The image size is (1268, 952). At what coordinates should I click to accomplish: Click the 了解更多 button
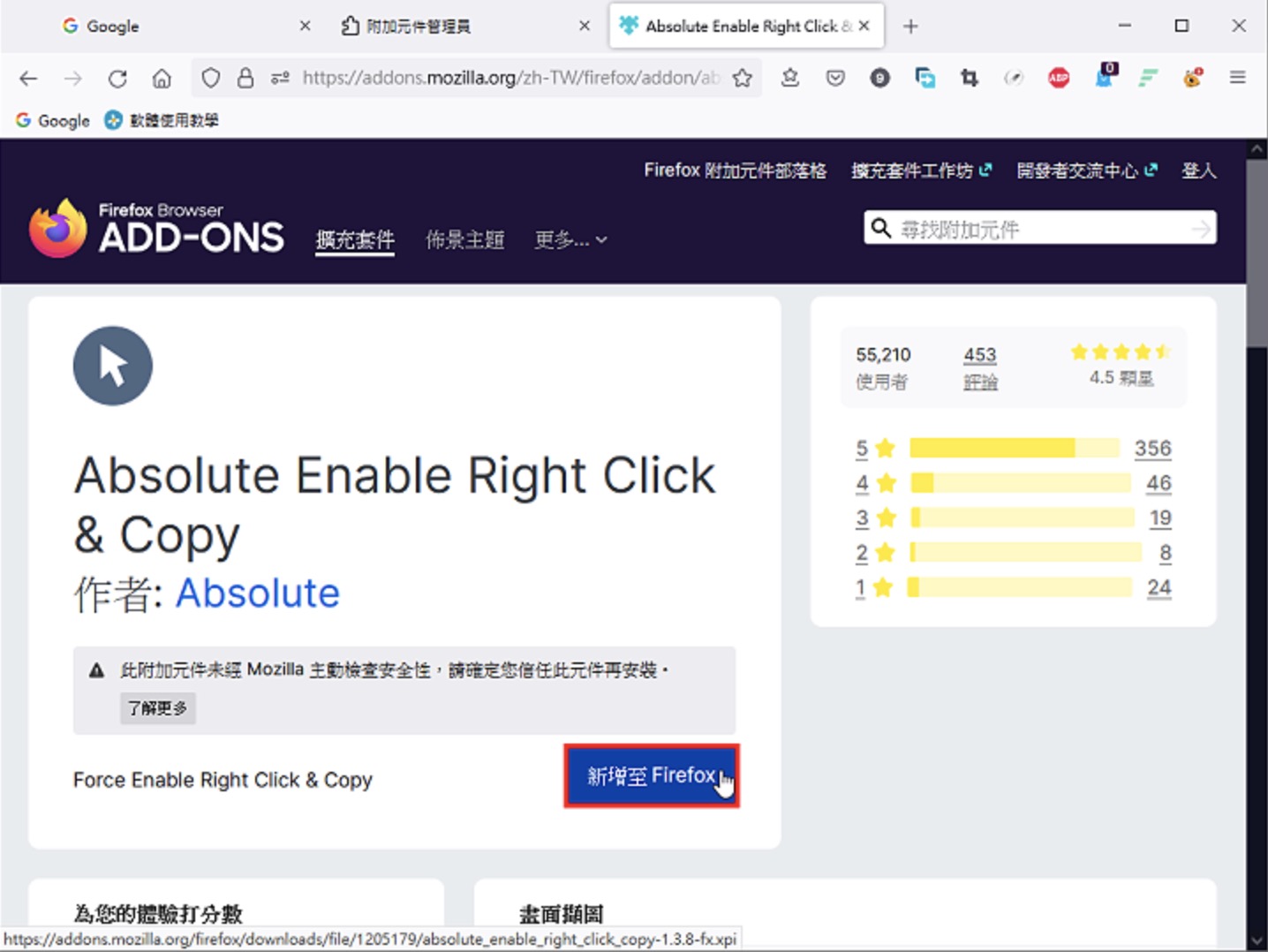[157, 708]
